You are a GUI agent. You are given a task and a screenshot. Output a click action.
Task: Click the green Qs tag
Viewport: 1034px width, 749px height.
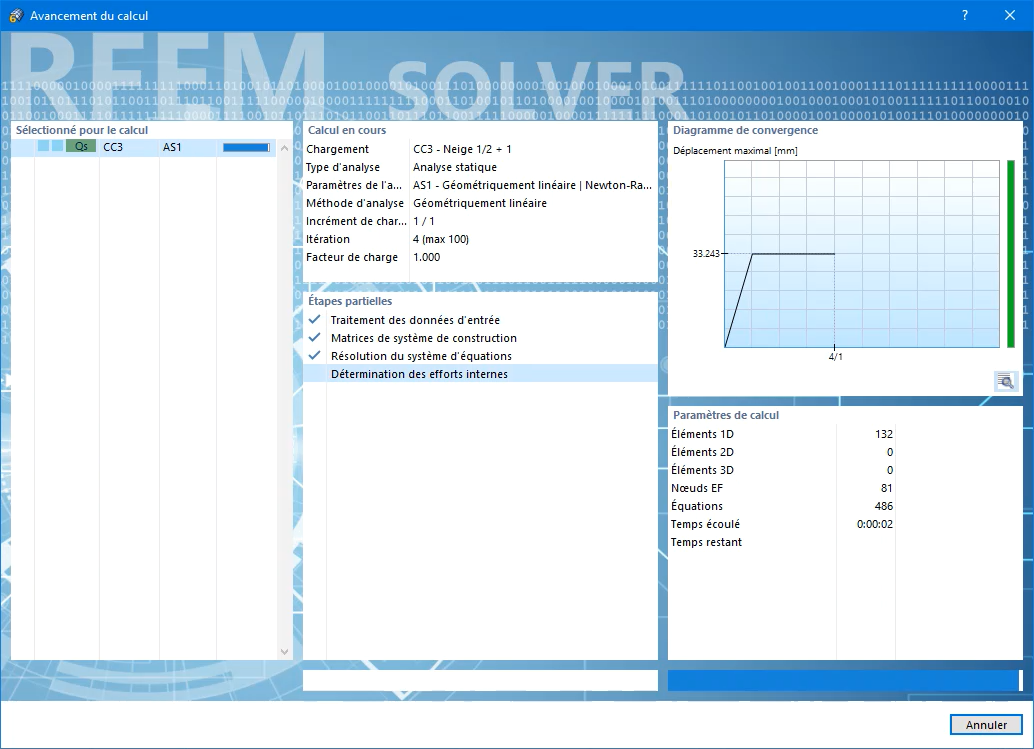[x=81, y=146]
